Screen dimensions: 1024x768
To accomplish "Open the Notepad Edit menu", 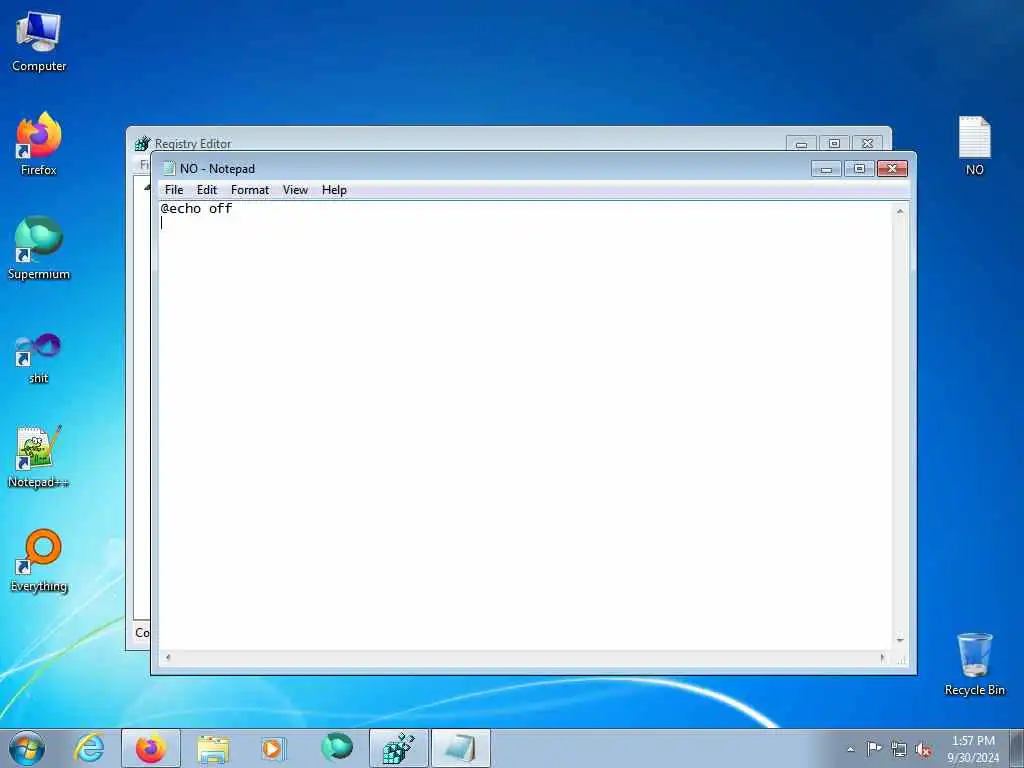I will [x=206, y=190].
